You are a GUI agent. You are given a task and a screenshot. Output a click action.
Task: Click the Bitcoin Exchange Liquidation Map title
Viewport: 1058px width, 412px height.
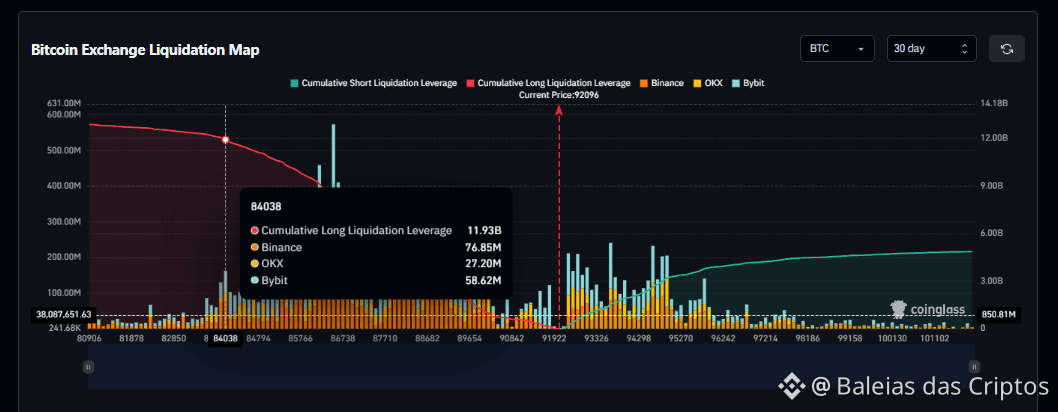click(145, 49)
